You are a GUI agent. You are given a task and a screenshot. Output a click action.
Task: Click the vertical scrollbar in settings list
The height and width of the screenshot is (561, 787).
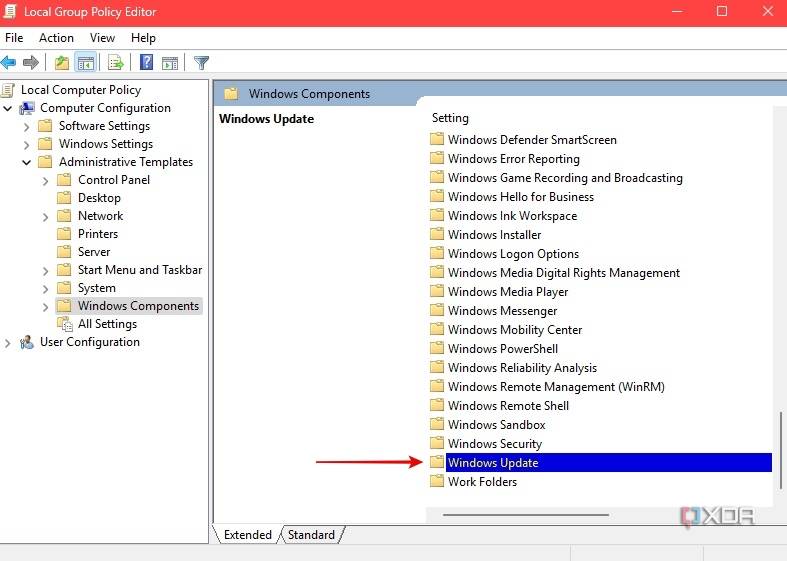(x=780, y=450)
